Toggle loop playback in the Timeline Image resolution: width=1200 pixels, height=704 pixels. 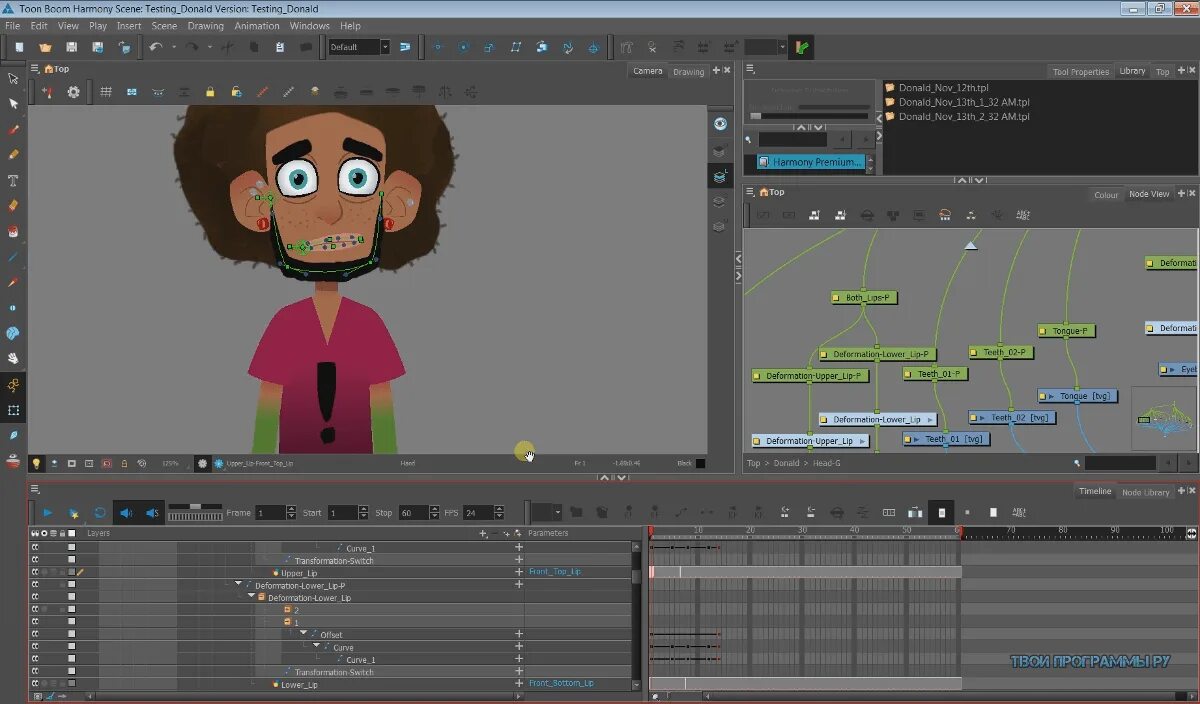(x=100, y=512)
